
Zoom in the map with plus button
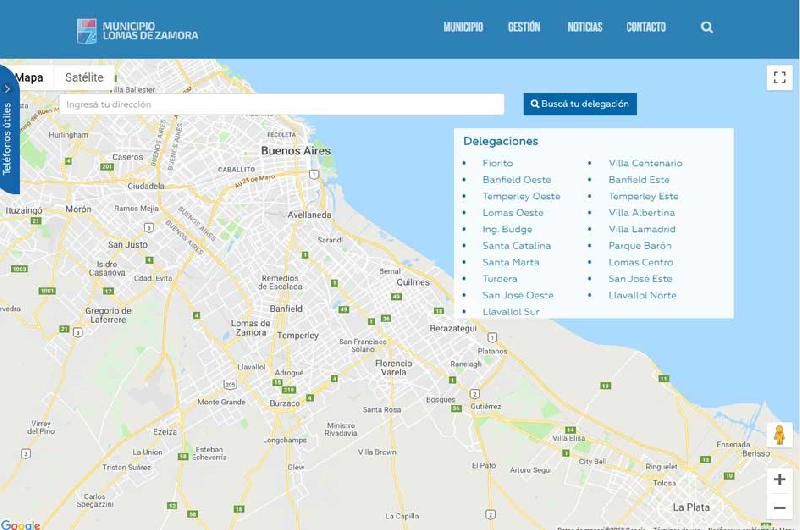click(779, 479)
